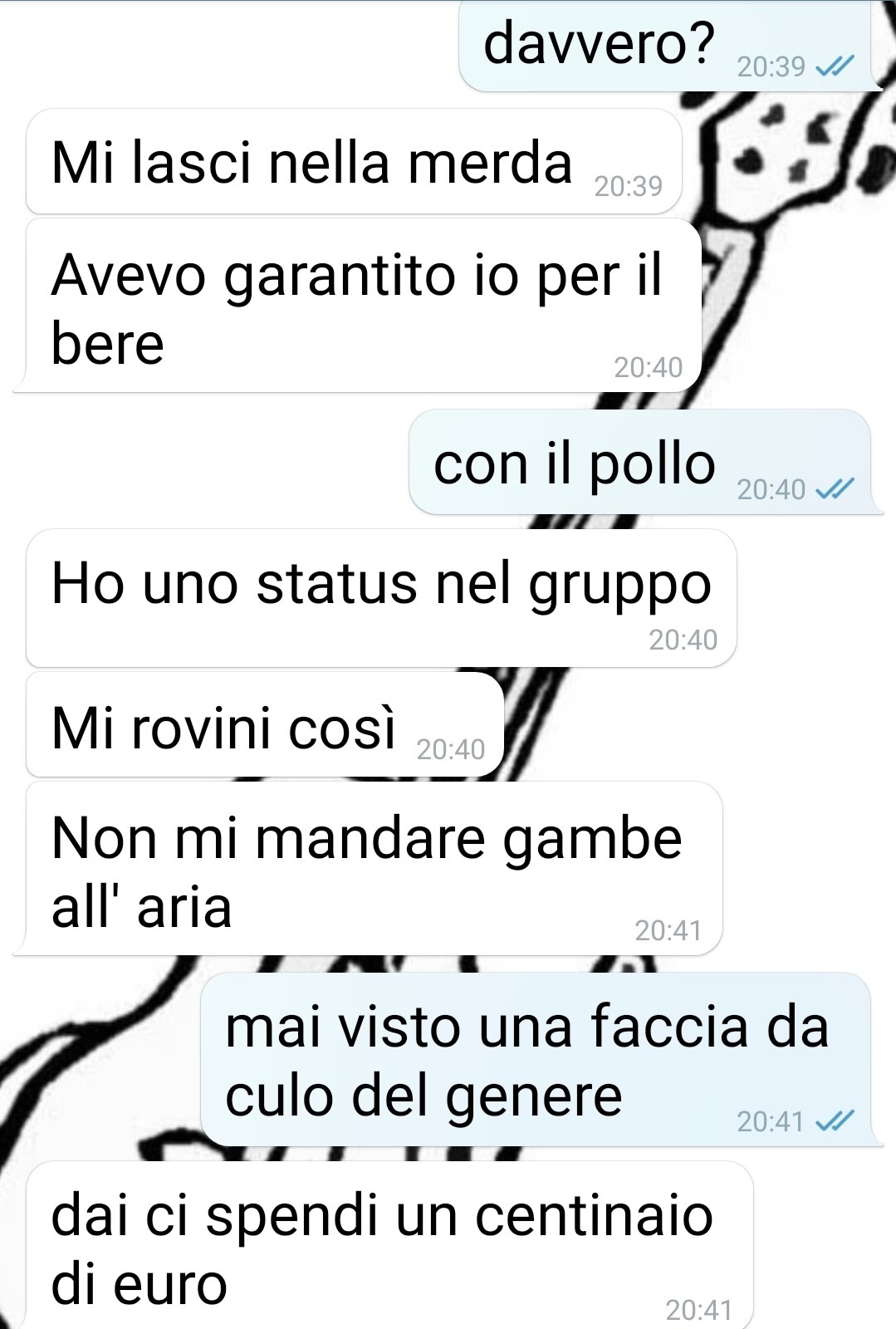
Task: Click the 20:39 timestamp on 'davvero?'
Action: [771, 66]
